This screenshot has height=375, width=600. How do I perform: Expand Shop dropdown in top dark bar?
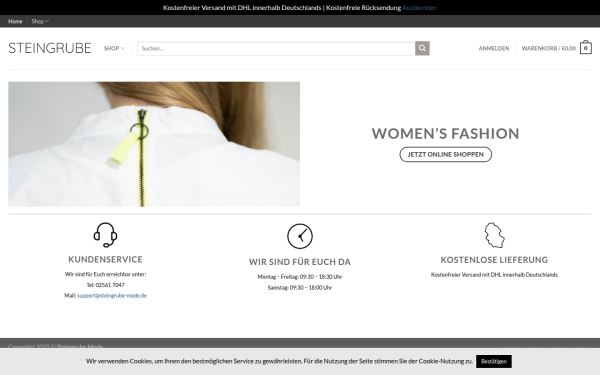(x=40, y=21)
